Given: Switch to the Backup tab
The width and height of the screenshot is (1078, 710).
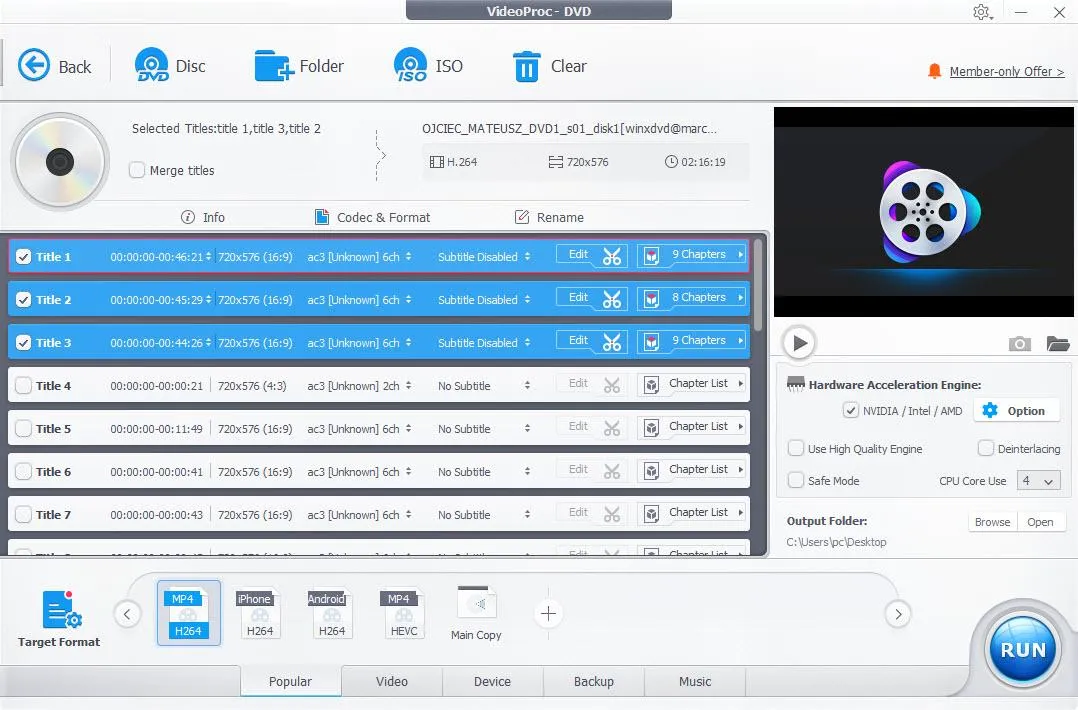Looking at the screenshot, I should point(594,681).
